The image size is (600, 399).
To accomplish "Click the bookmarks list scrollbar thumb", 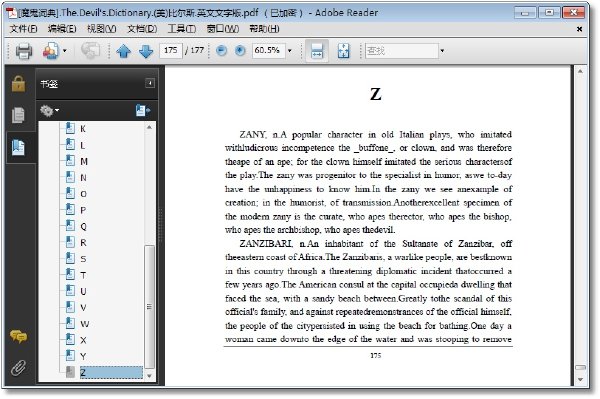I will coord(149,306).
